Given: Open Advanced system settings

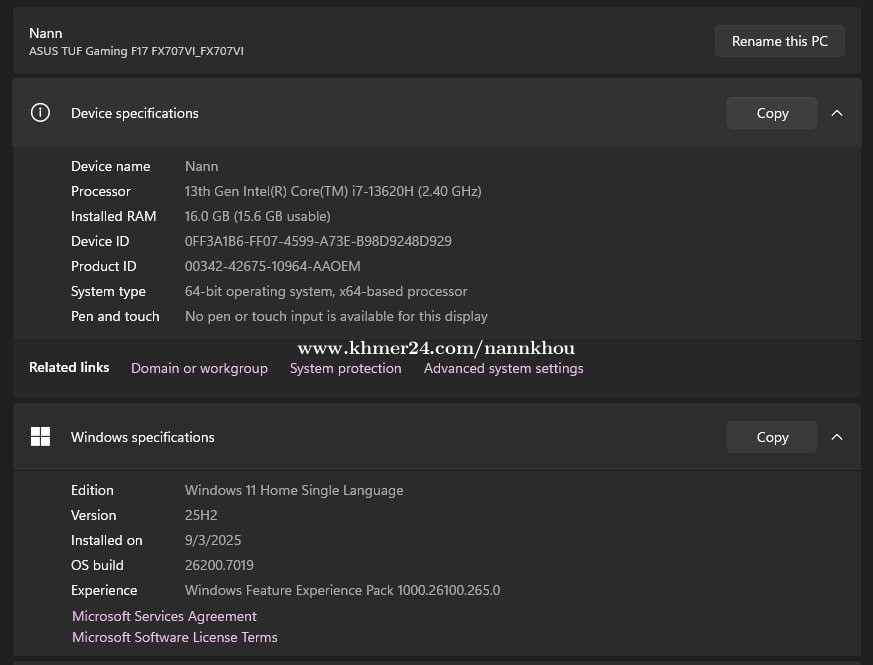Looking at the screenshot, I should pyautogui.click(x=503, y=368).
